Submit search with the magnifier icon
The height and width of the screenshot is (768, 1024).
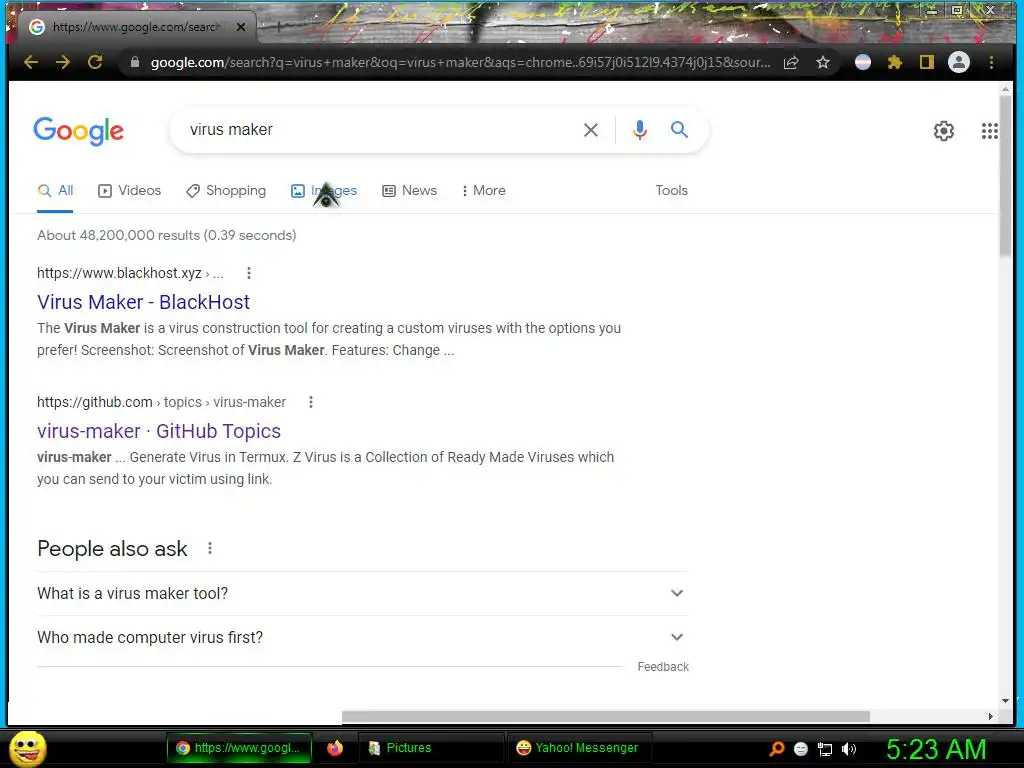[x=679, y=129]
